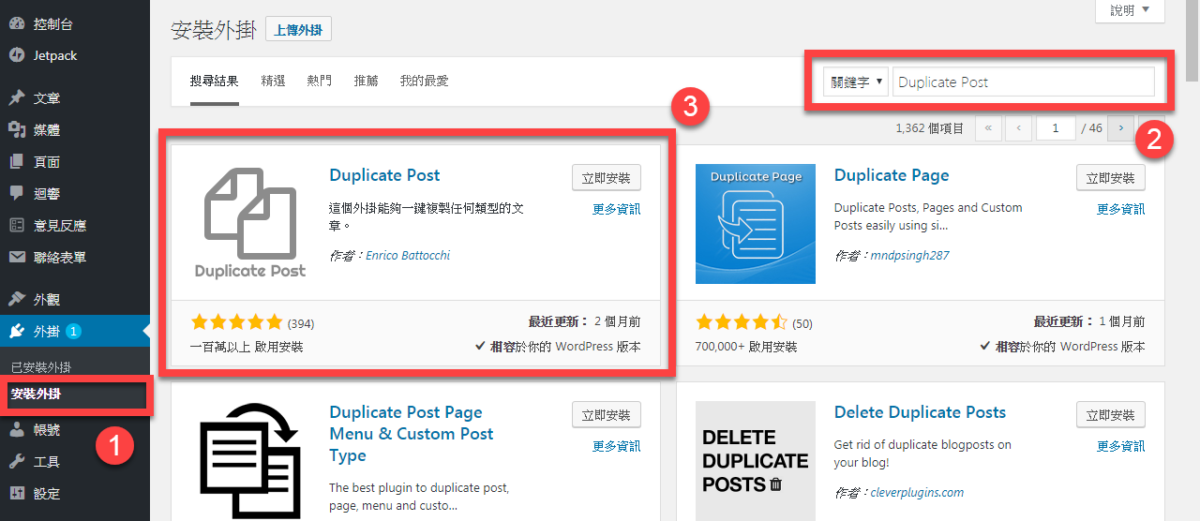This screenshot has height=521, width=1200.
Task: Open Duplicate Post Page Menu title link
Action: click(411, 434)
